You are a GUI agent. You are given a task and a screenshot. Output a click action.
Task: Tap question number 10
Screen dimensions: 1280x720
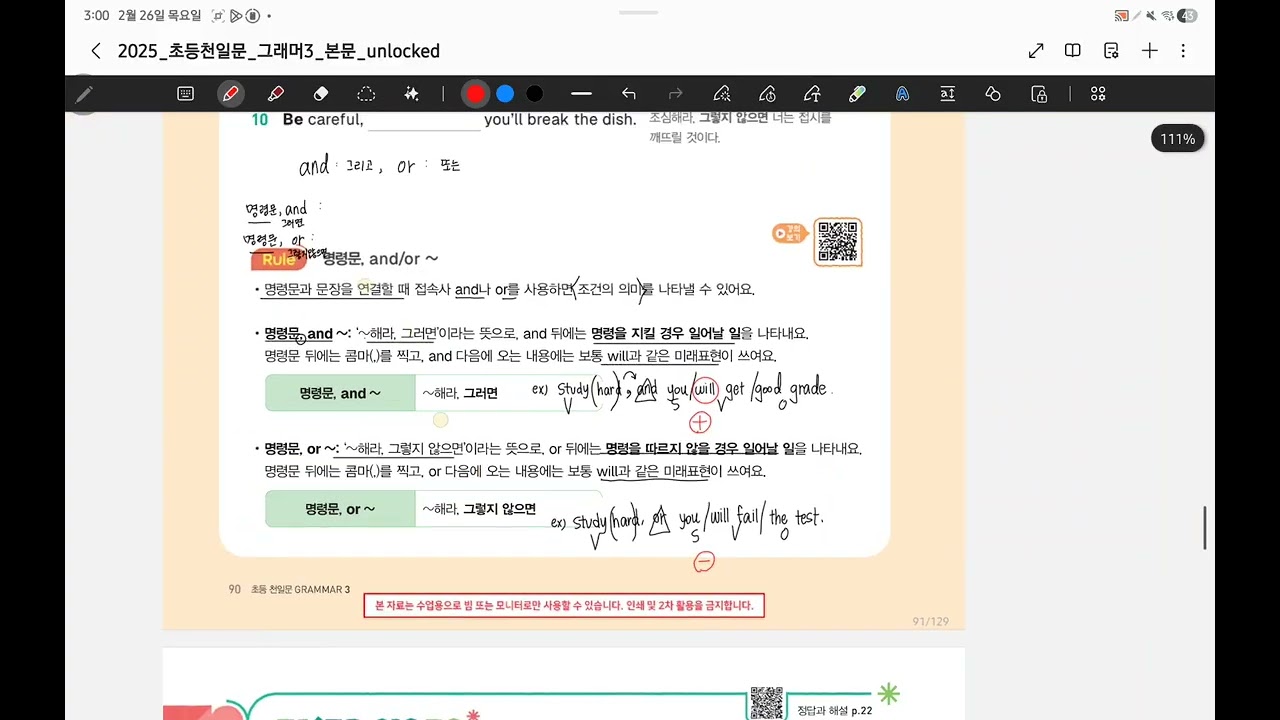coord(260,119)
